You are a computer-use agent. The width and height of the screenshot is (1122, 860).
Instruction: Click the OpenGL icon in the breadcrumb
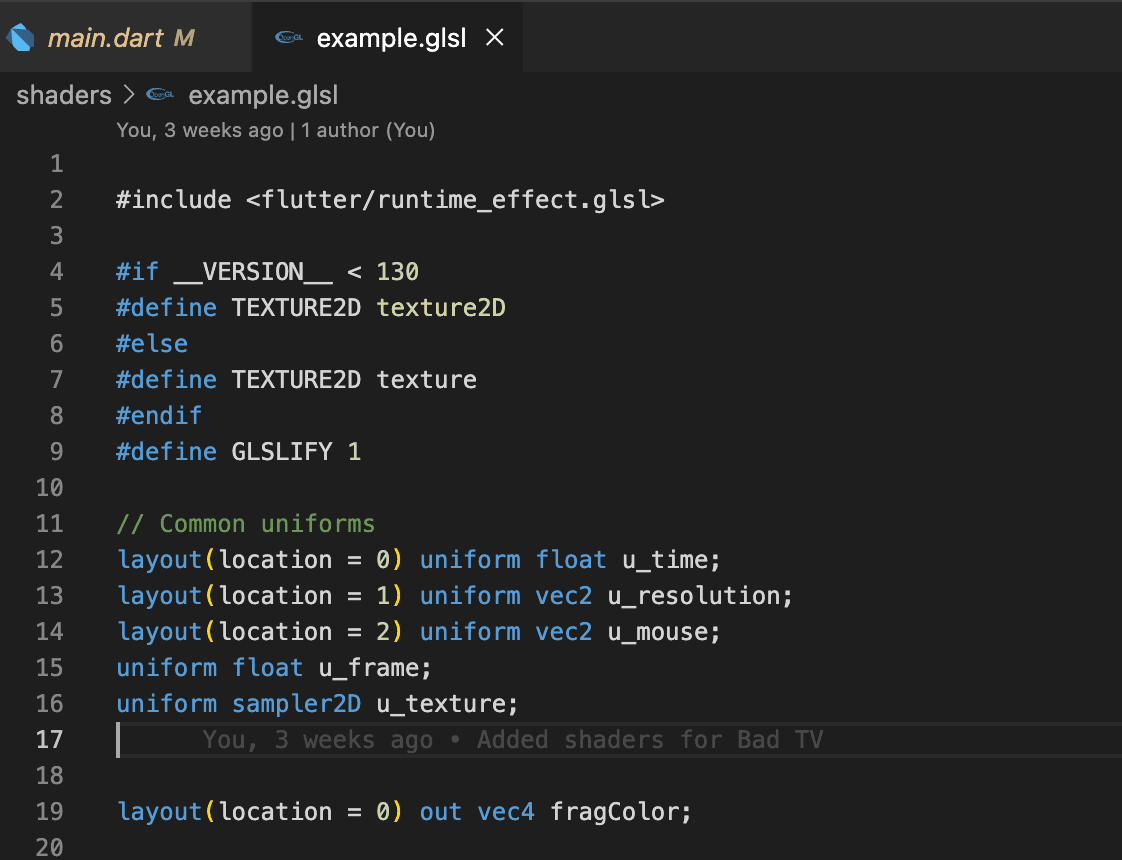(160, 94)
